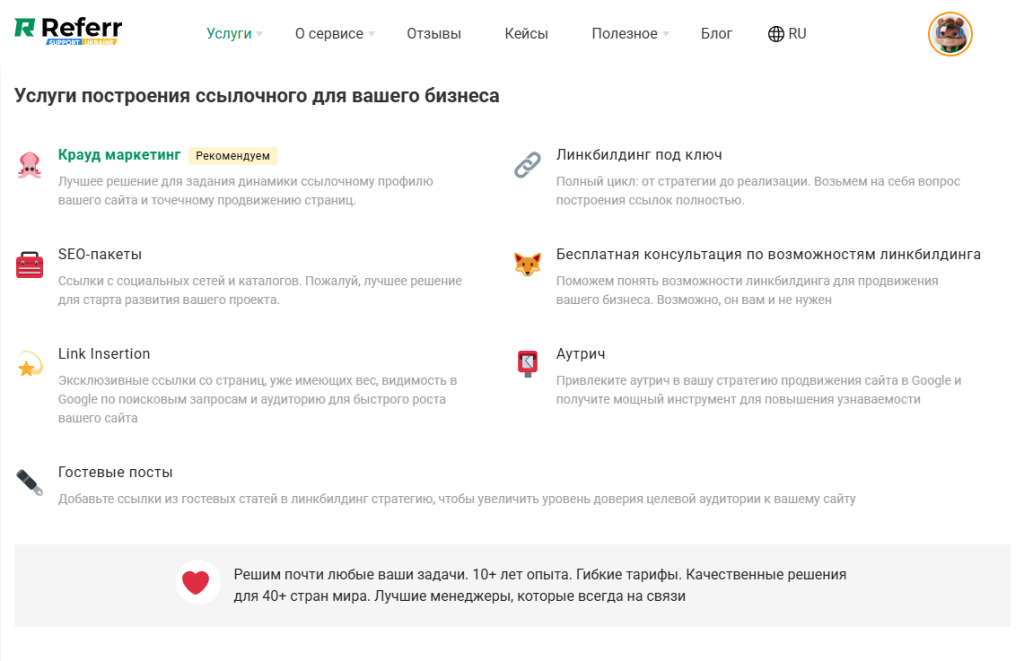
Task: Expand the Полезное dropdown menu
Action: click(630, 34)
